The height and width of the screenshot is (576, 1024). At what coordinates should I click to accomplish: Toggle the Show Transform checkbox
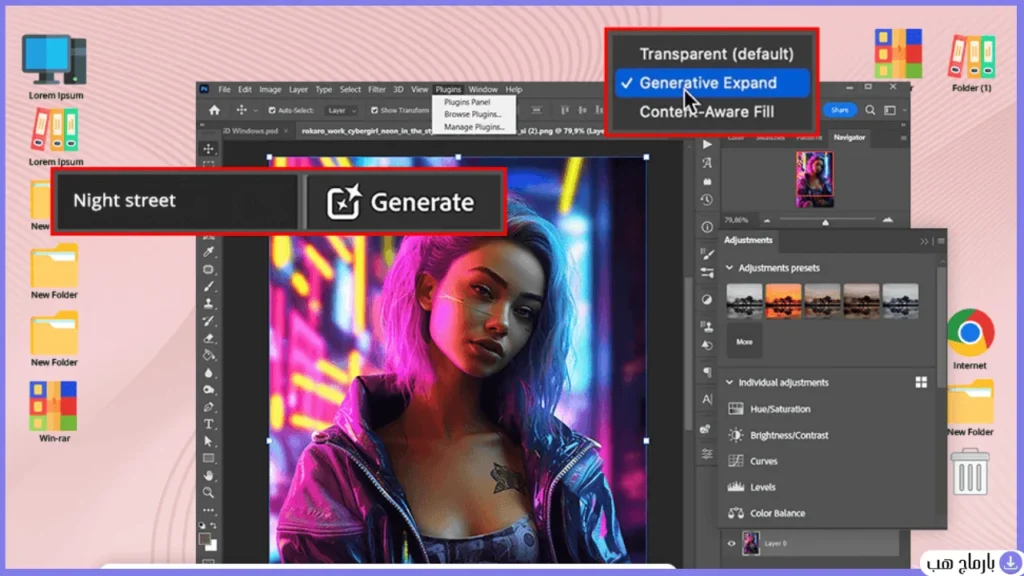tap(374, 110)
